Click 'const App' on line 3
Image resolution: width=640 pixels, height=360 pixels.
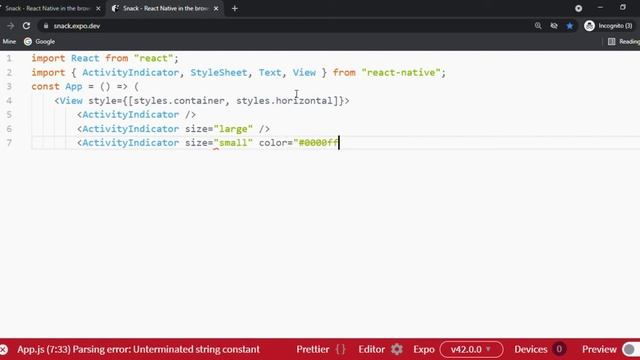click(57, 87)
